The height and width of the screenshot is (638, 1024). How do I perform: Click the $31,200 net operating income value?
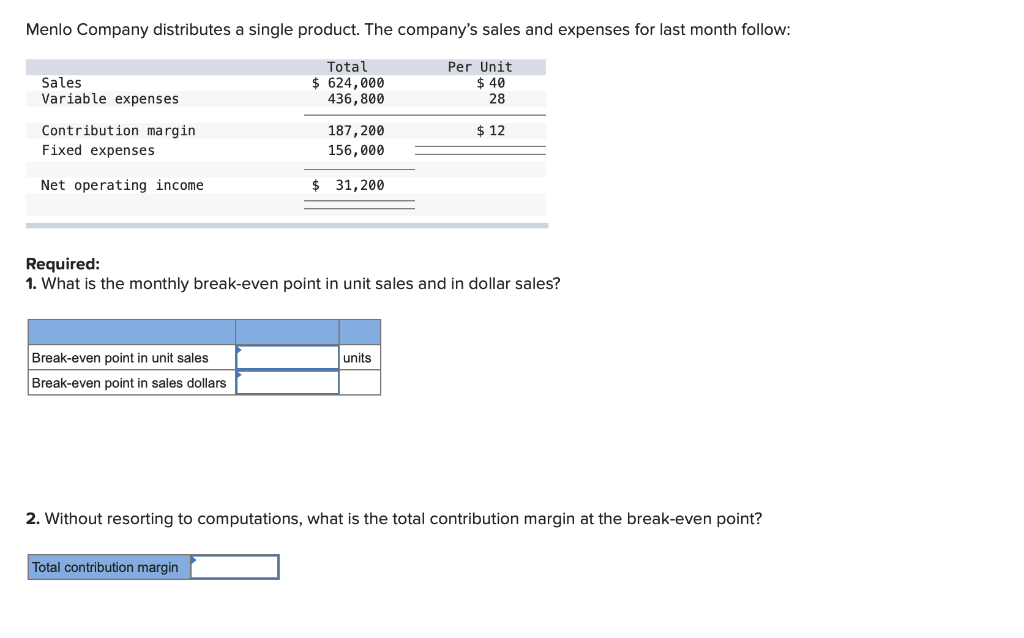(348, 185)
